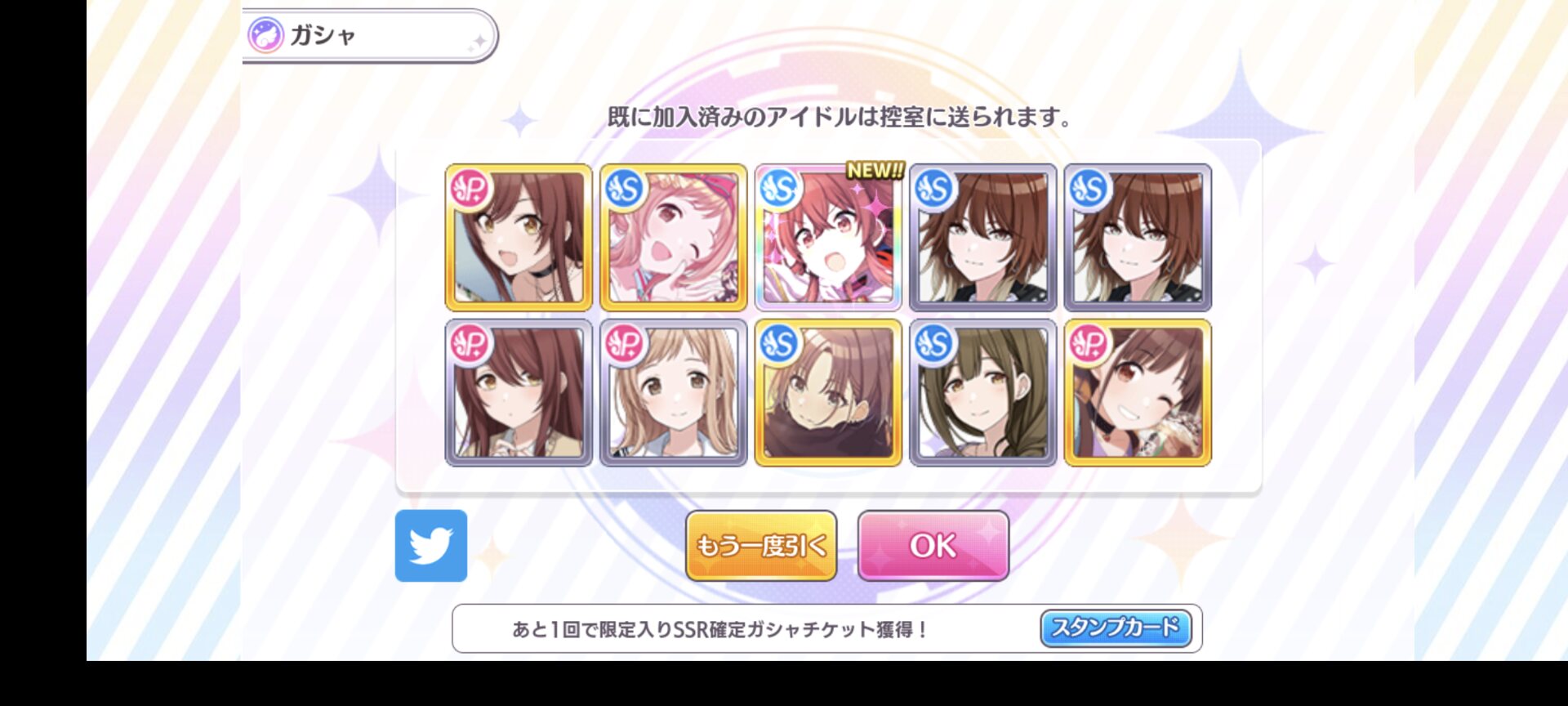1568x706 pixels.
Task: Select the pink-haired winking idol card
Action: pos(673,238)
